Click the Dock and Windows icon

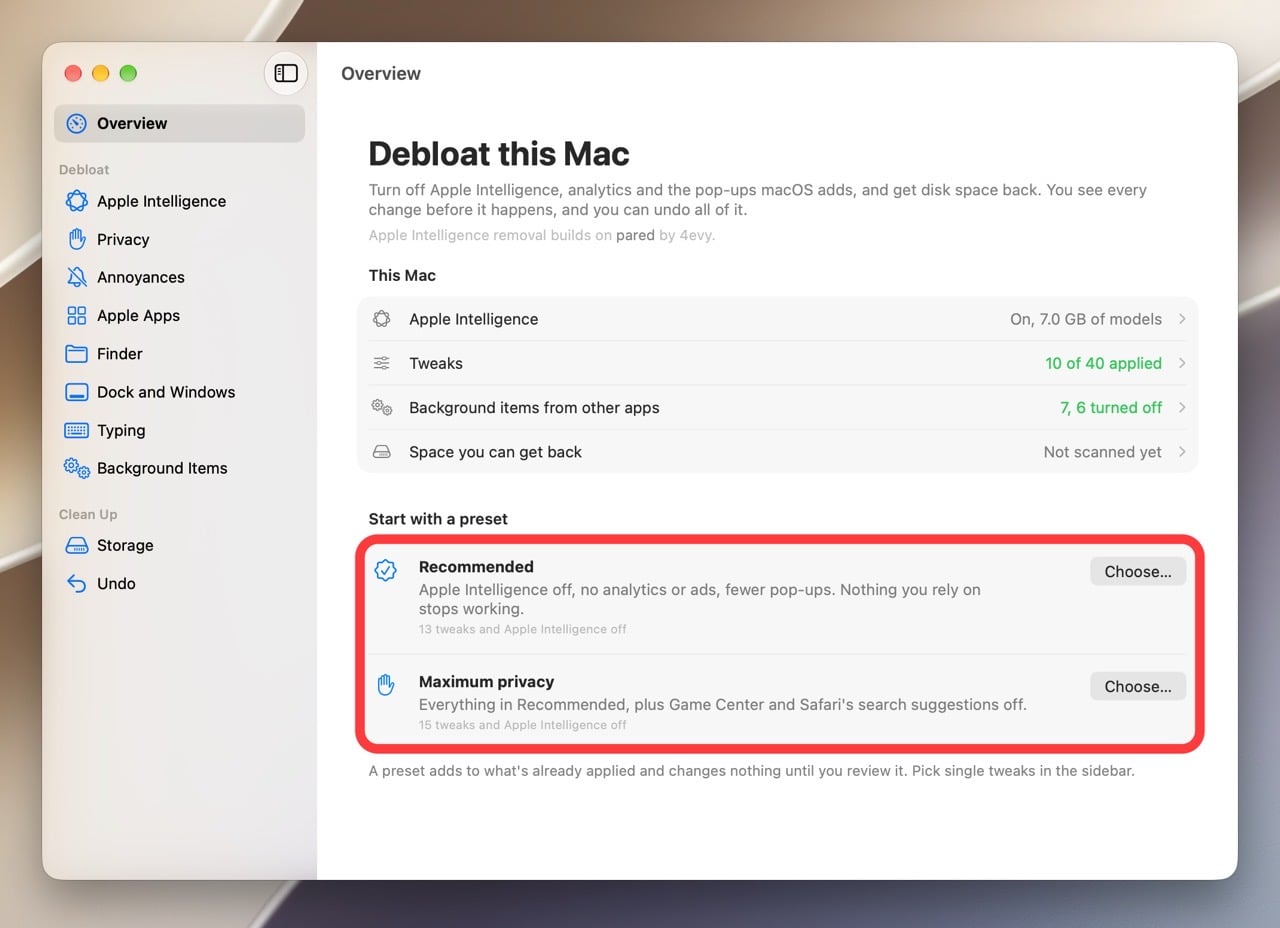(76, 392)
